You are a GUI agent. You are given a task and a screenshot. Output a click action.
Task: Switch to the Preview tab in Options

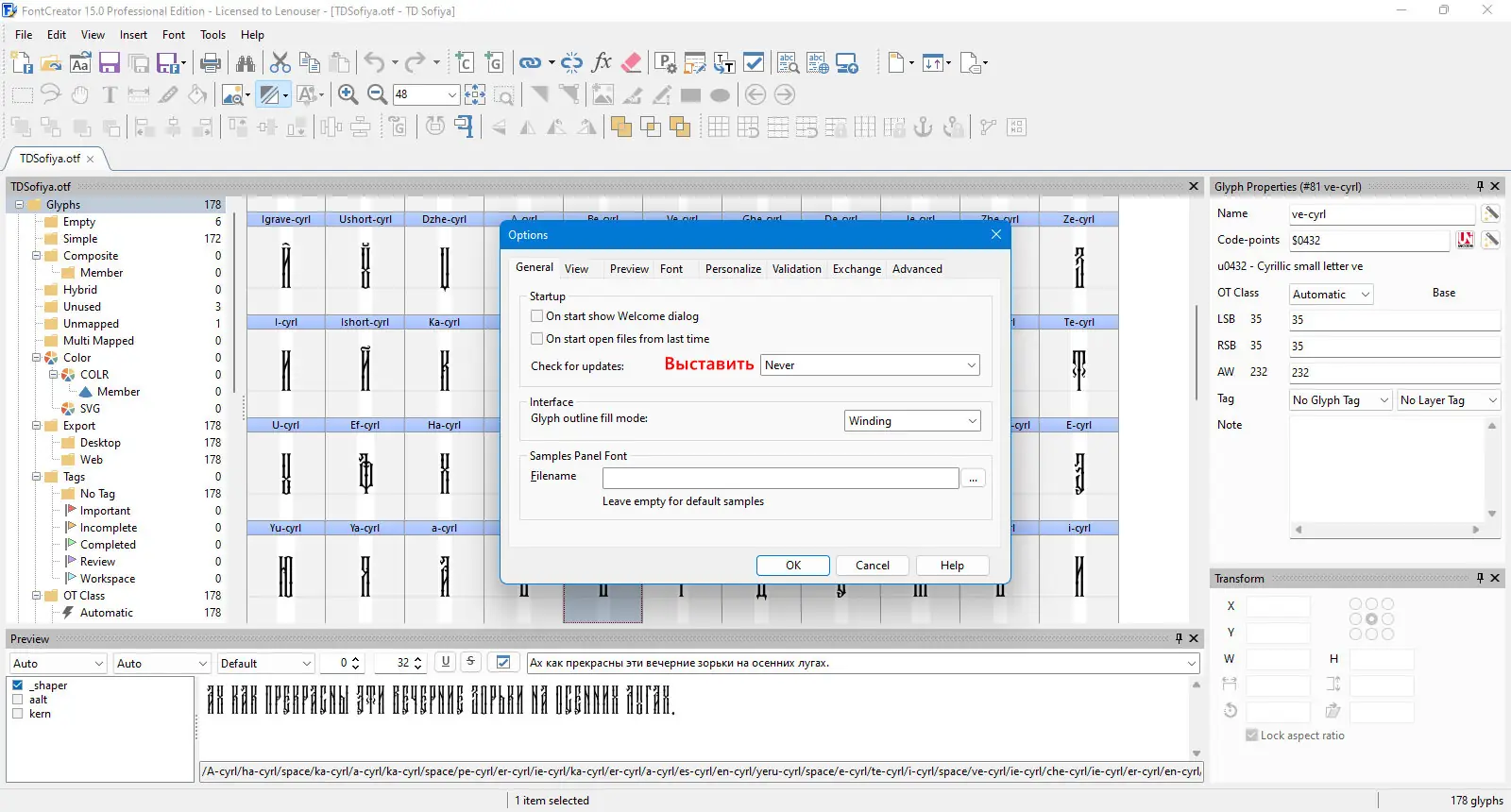pyautogui.click(x=629, y=269)
